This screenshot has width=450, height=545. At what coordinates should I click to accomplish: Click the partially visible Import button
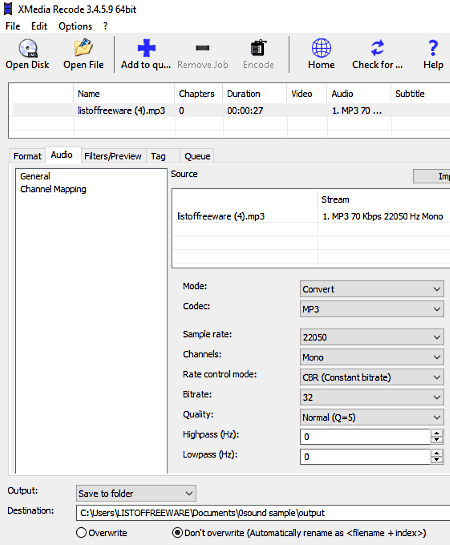(432, 176)
